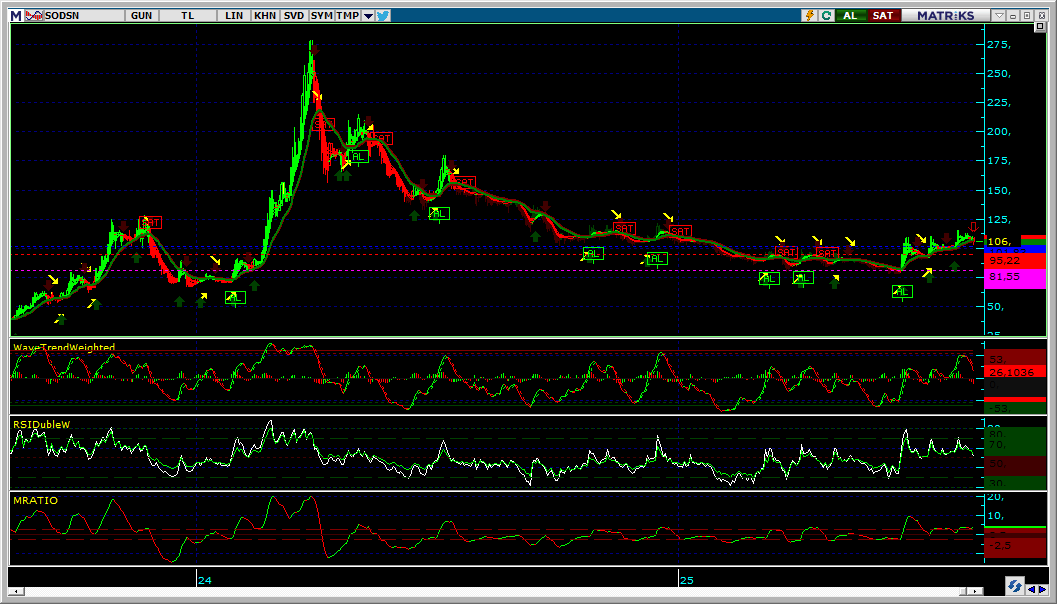Viewport: 1057px width, 604px height.
Task: Click the green AL buy button
Action: 851,16
